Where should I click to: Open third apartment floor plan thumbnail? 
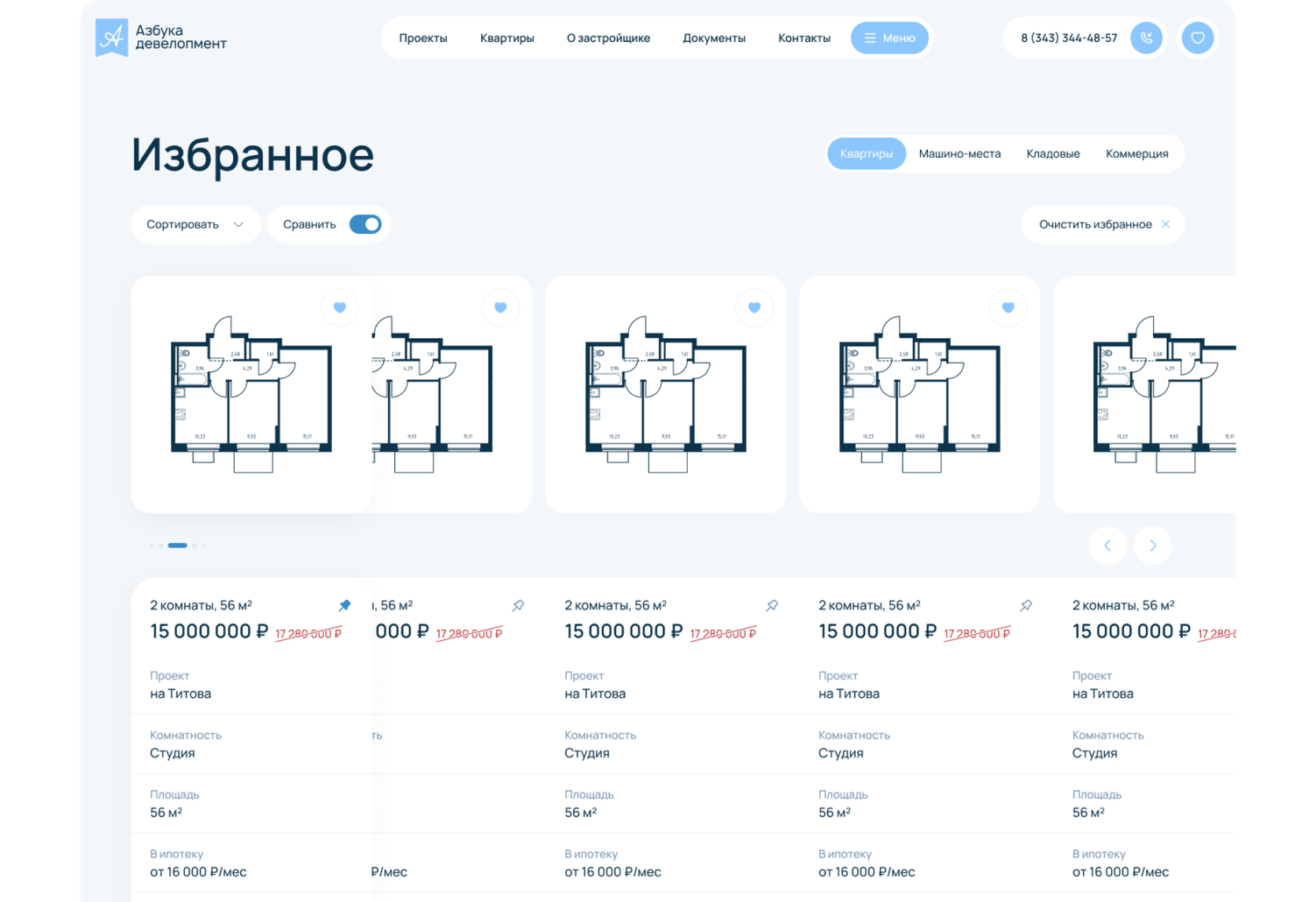666,394
